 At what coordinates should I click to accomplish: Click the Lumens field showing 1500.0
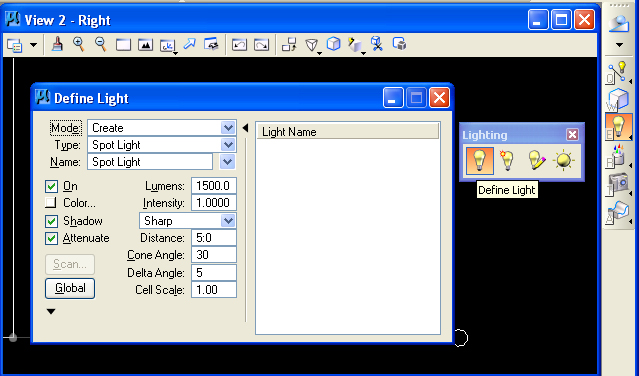[214, 186]
